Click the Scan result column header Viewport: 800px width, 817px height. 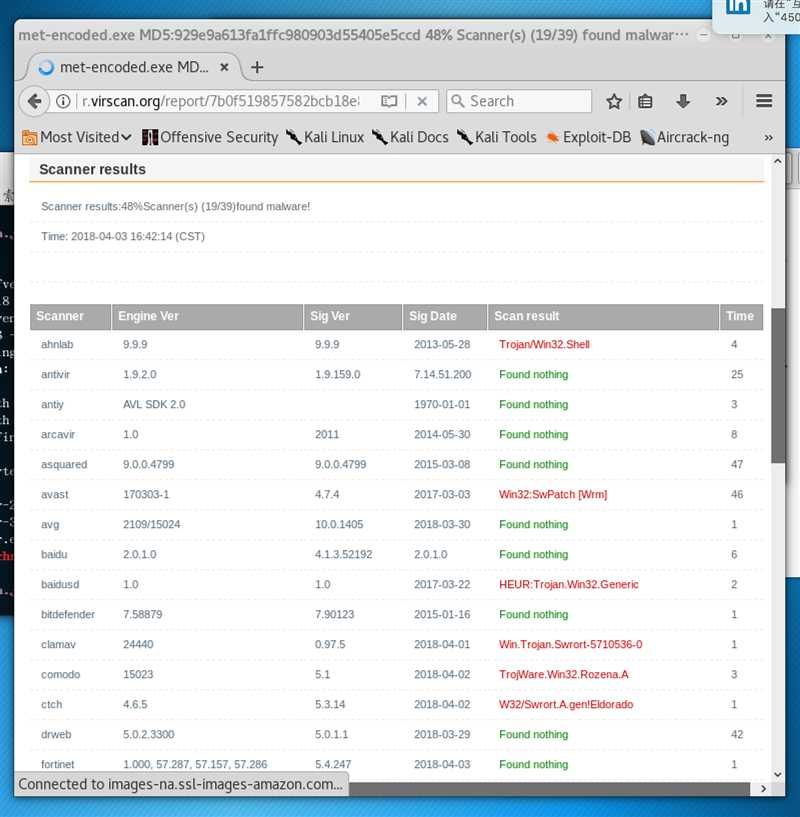[604, 316]
